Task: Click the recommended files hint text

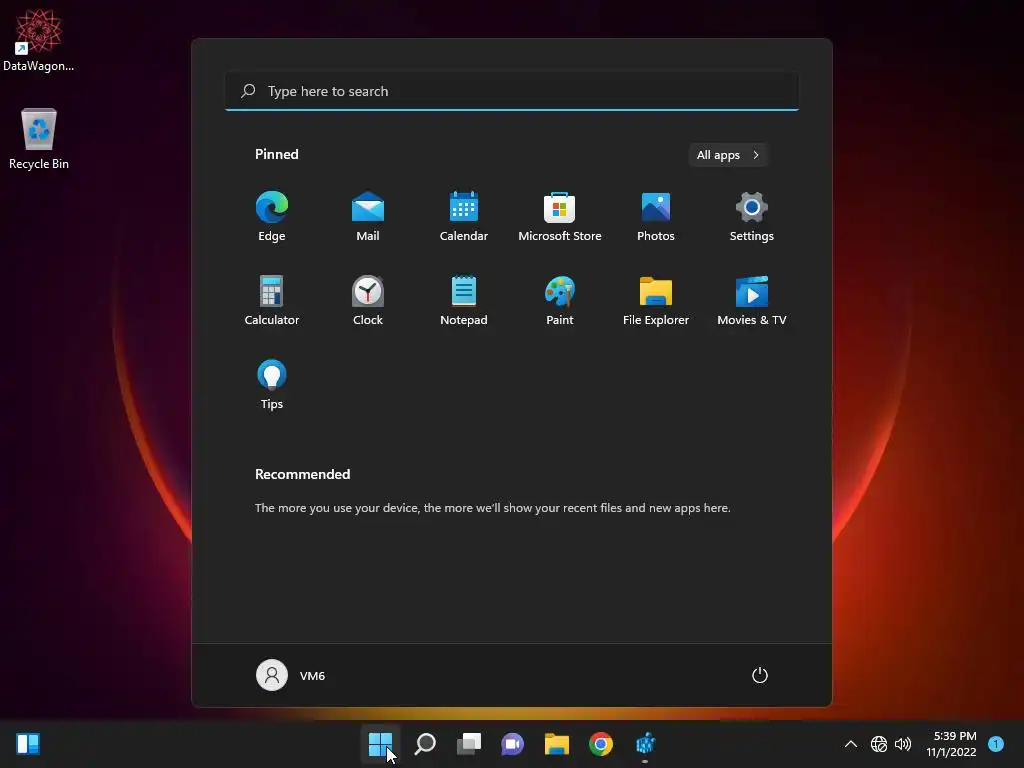Action: (x=492, y=507)
